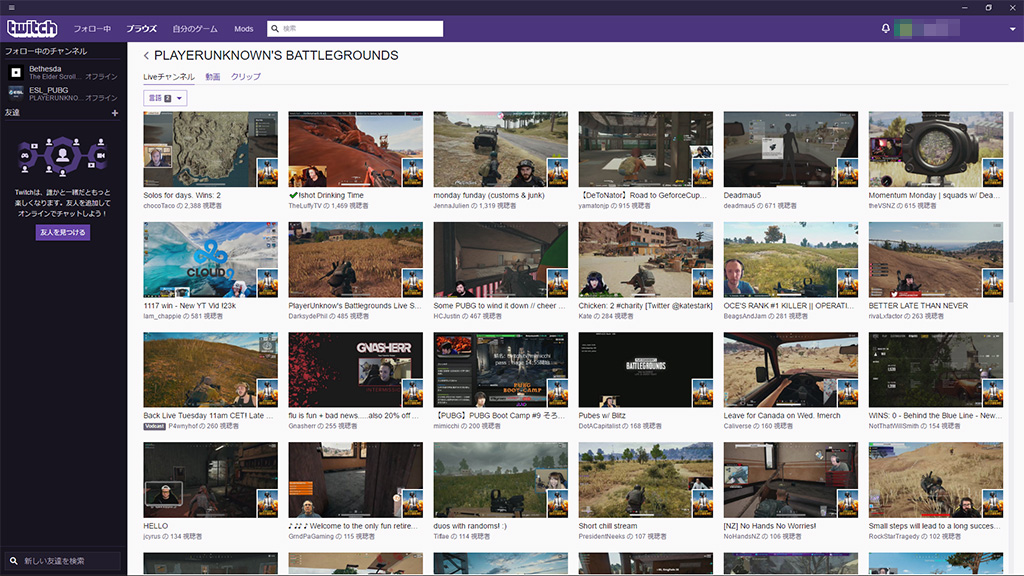Screen dimensions: 1024x576
Task: Open the notifications bell
Action: [x=885, y=29]
